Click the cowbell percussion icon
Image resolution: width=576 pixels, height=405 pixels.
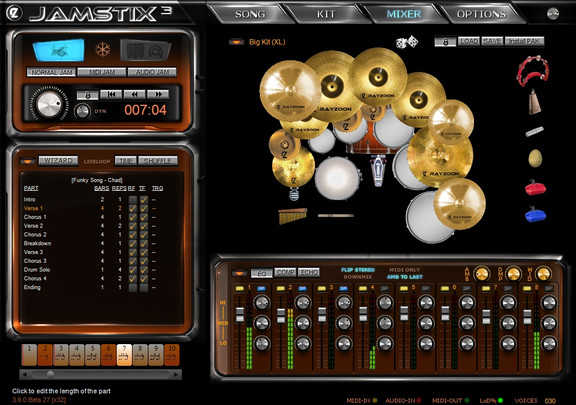click(535, 102)
